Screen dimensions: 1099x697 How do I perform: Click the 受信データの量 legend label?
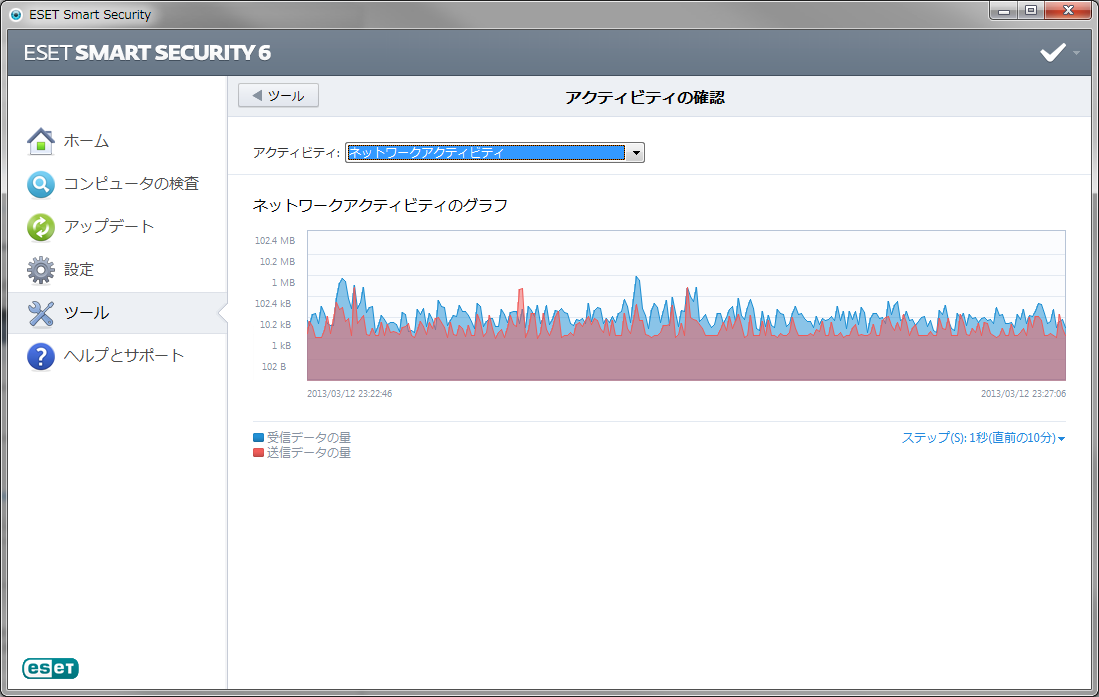pos(308,438)
